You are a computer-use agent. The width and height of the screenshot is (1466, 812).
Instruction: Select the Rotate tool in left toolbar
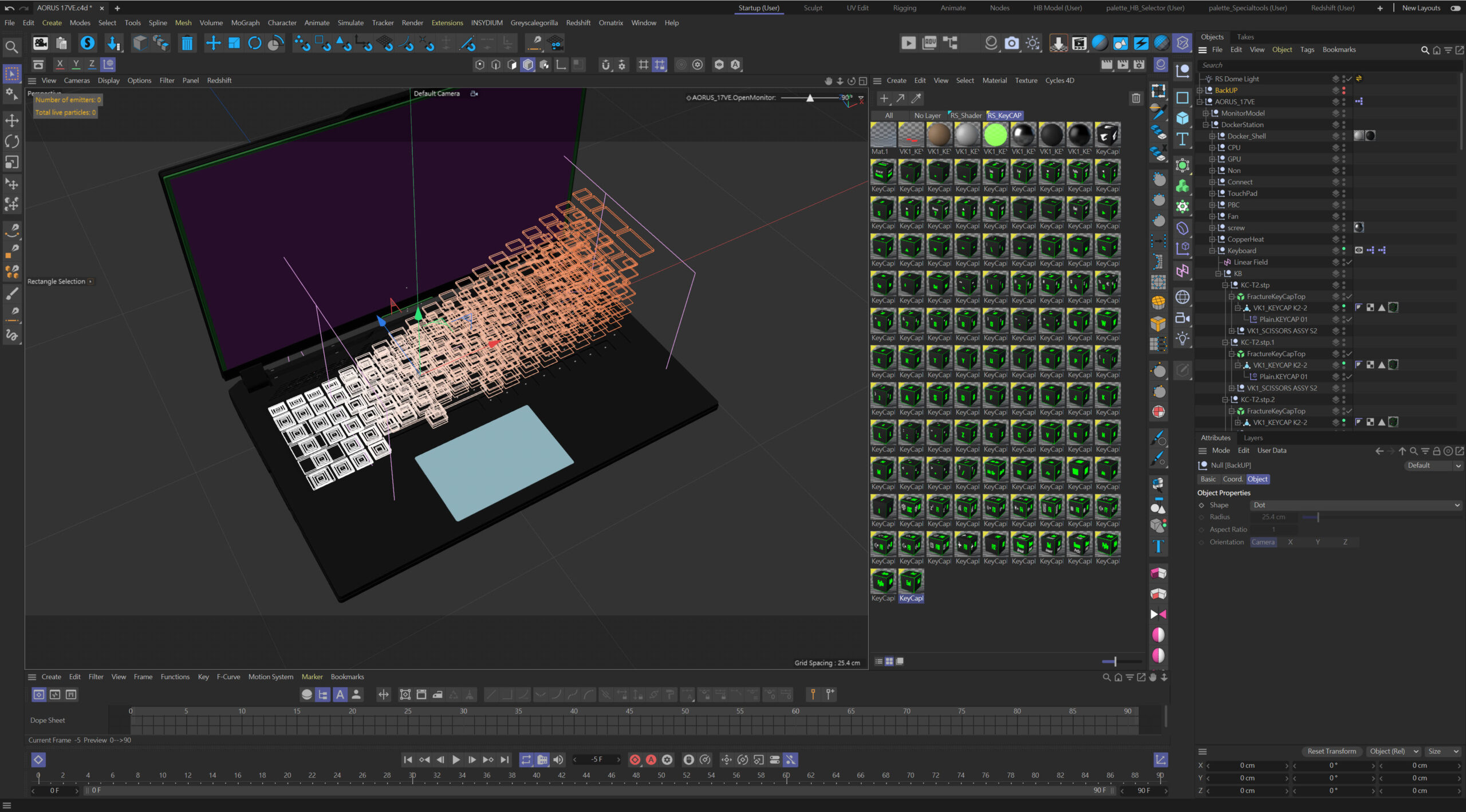point(12,141)
